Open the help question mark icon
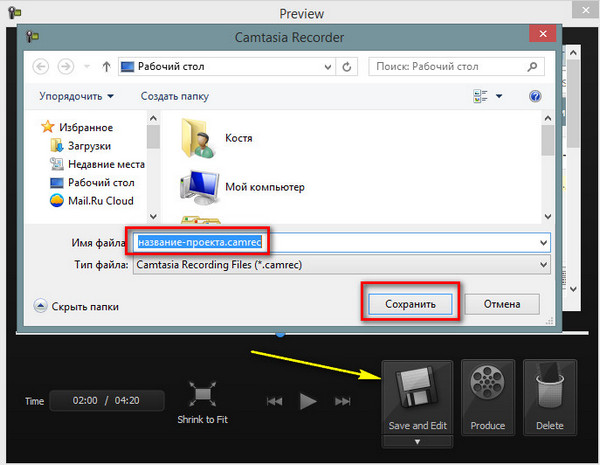The height and width of the screenshot is (465, 600). point(535,97)
